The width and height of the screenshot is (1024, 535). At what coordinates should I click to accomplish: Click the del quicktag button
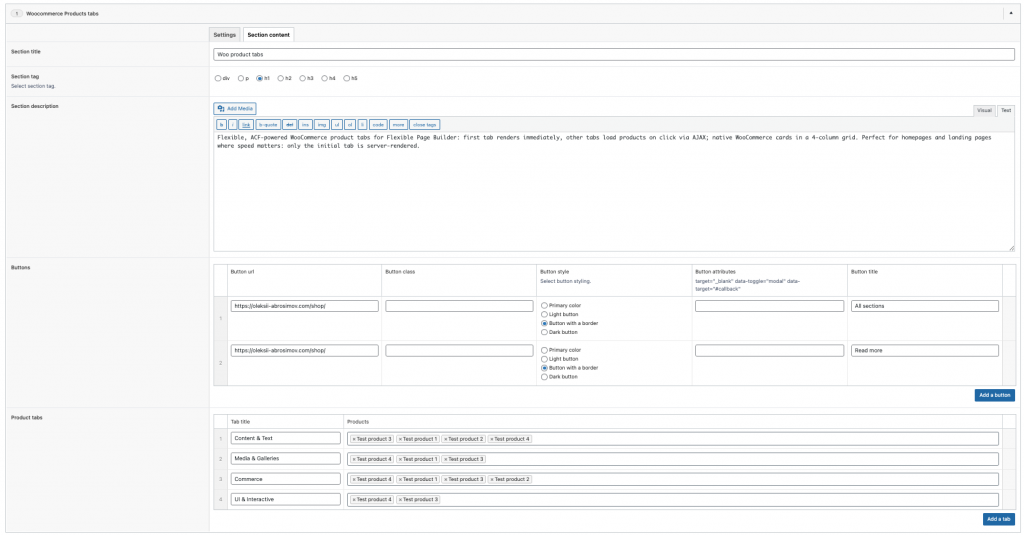coord(290,125)
